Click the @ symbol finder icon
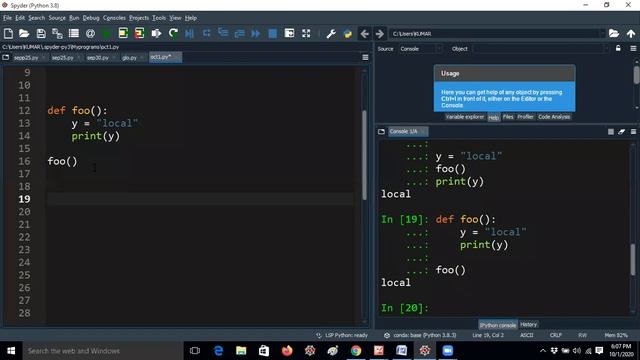Viewport: 640px width, 360px height. point(90,33)
